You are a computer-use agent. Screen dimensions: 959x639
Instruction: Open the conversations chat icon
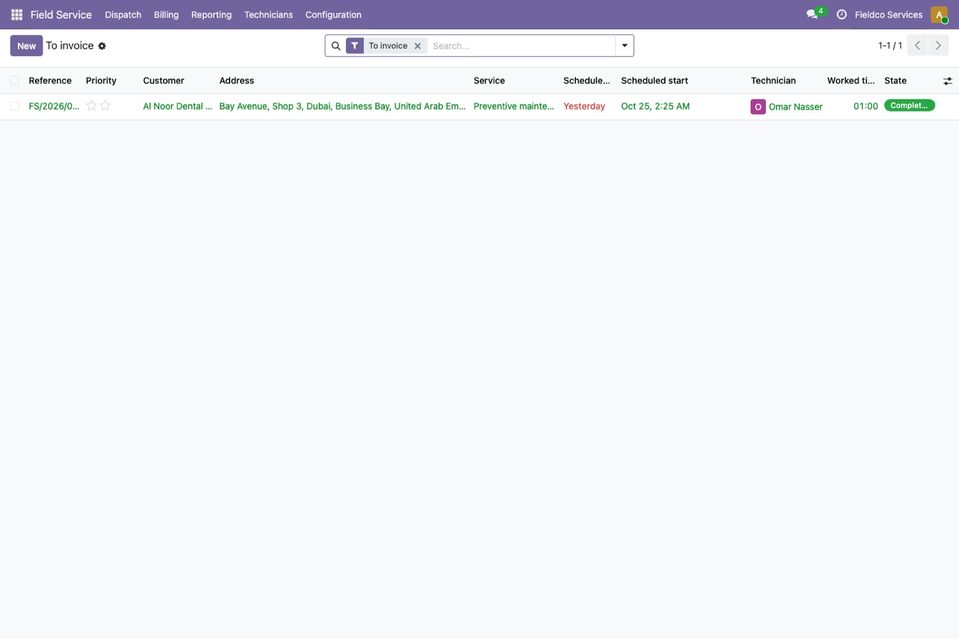point(812,14)
